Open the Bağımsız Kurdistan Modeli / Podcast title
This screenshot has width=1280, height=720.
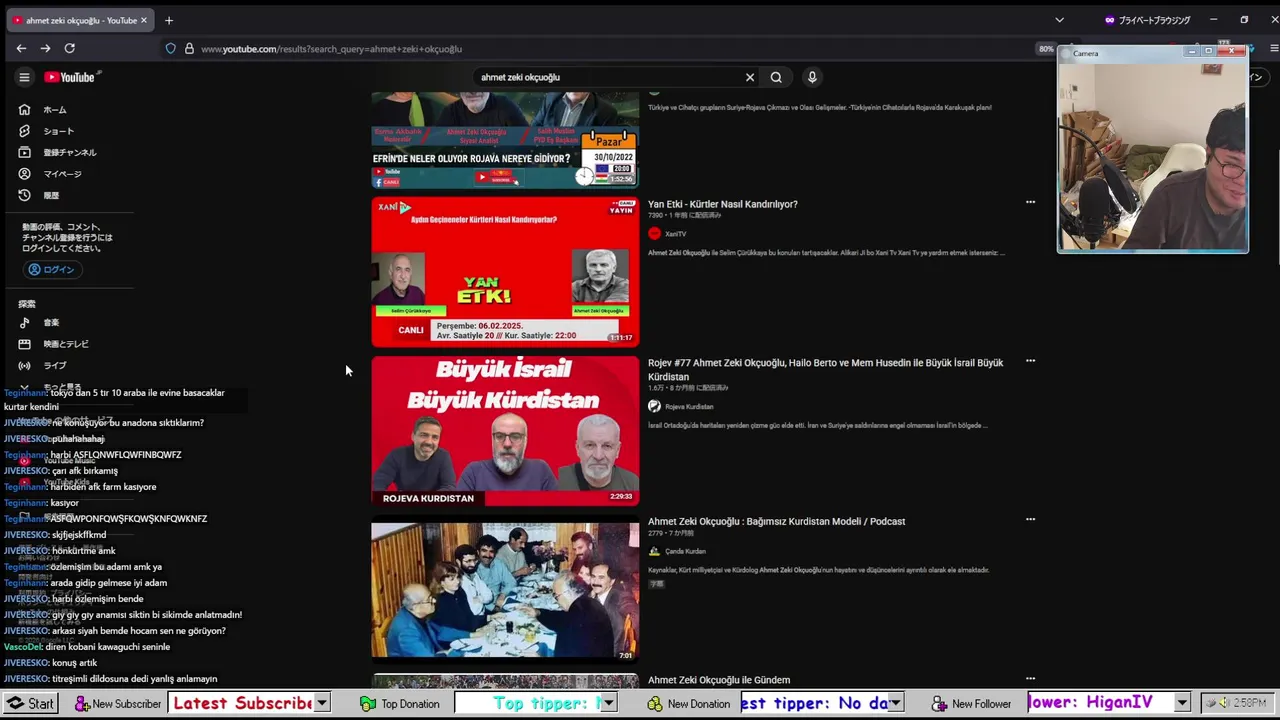click(776, 521)
